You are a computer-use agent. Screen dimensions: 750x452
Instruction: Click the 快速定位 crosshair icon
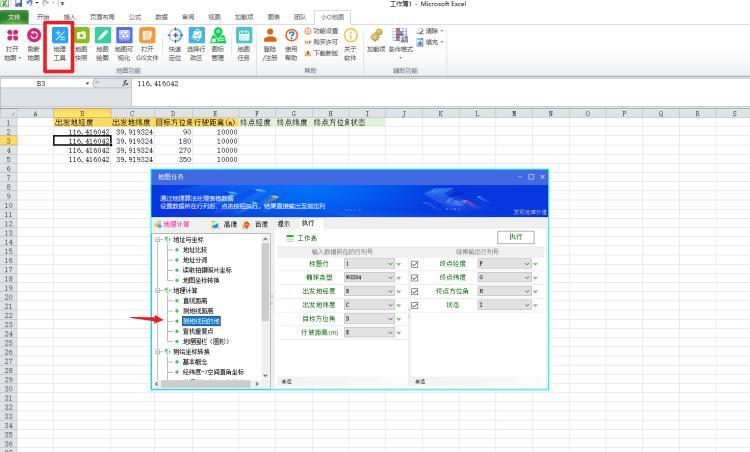175,46
